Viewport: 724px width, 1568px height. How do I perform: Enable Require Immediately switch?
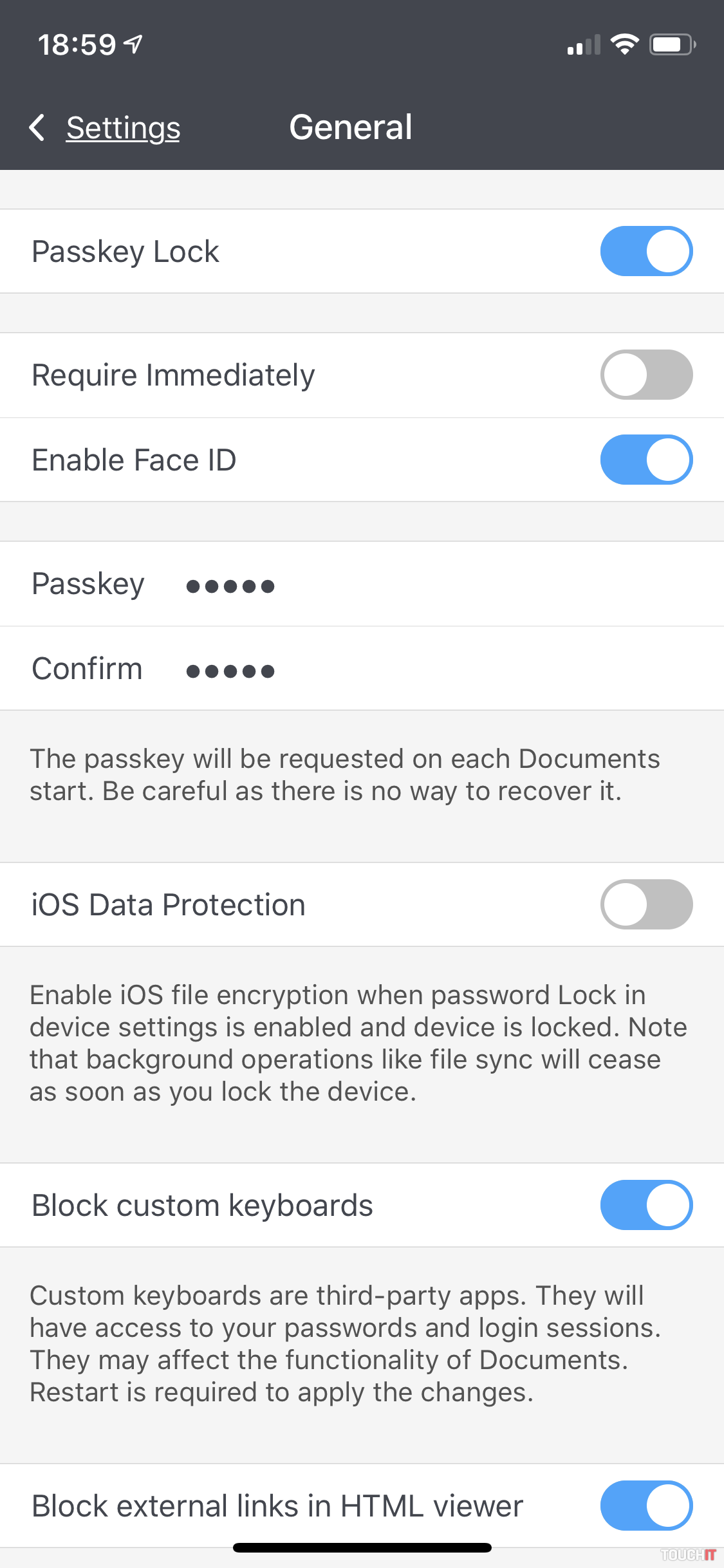click(x=646, y=375)
